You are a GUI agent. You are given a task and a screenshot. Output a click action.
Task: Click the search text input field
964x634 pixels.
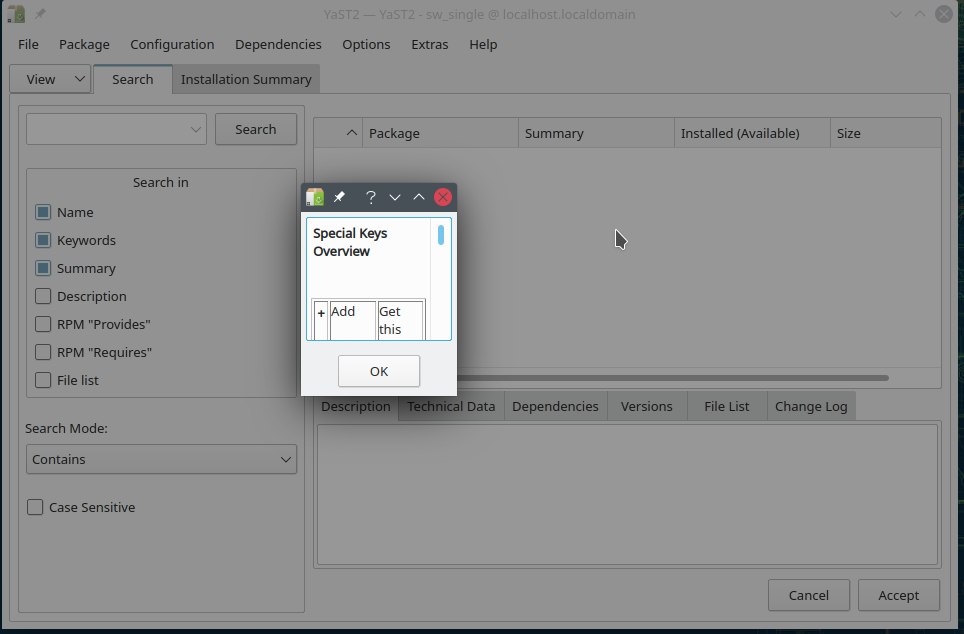[x=107, y=129]
